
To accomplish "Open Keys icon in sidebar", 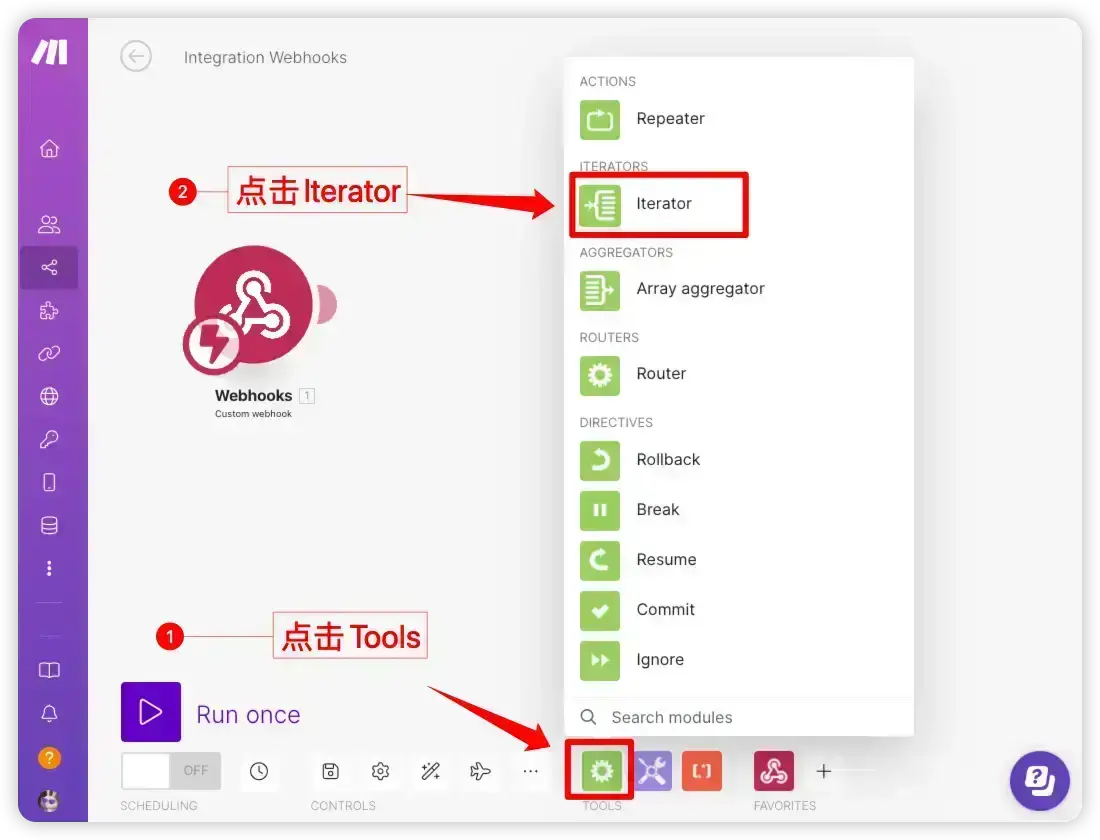I will 49,439.
